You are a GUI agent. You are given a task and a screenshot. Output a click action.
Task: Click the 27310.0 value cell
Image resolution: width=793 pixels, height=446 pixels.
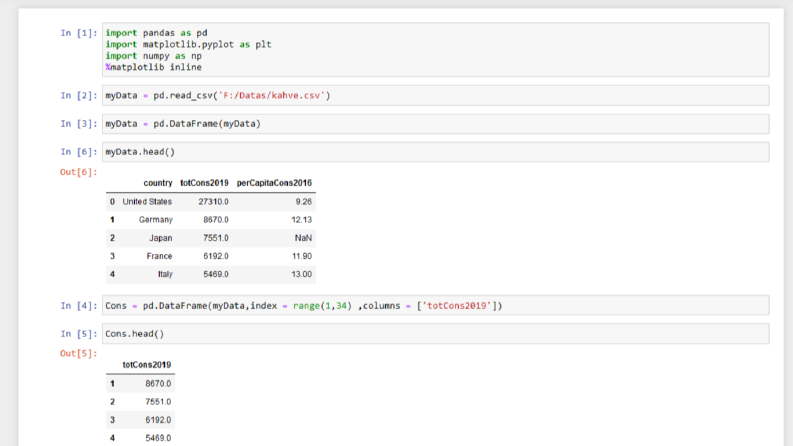213,202
